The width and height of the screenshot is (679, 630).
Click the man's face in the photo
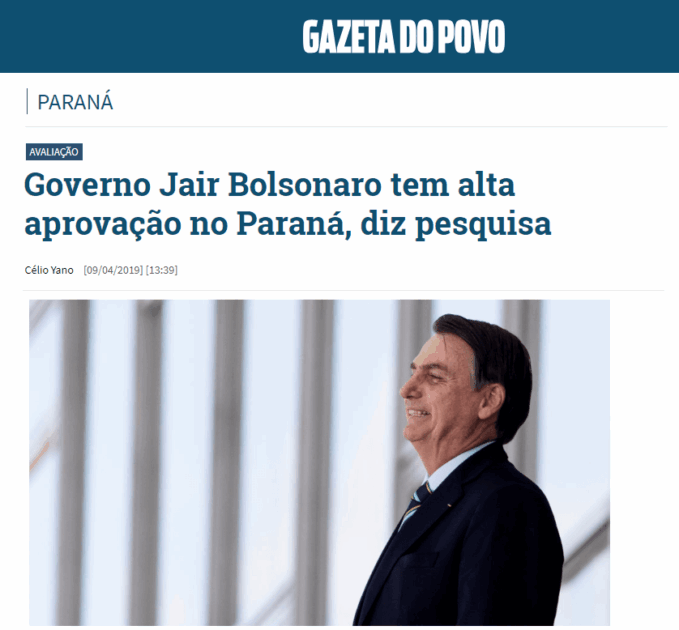click(x=435, y=390)
